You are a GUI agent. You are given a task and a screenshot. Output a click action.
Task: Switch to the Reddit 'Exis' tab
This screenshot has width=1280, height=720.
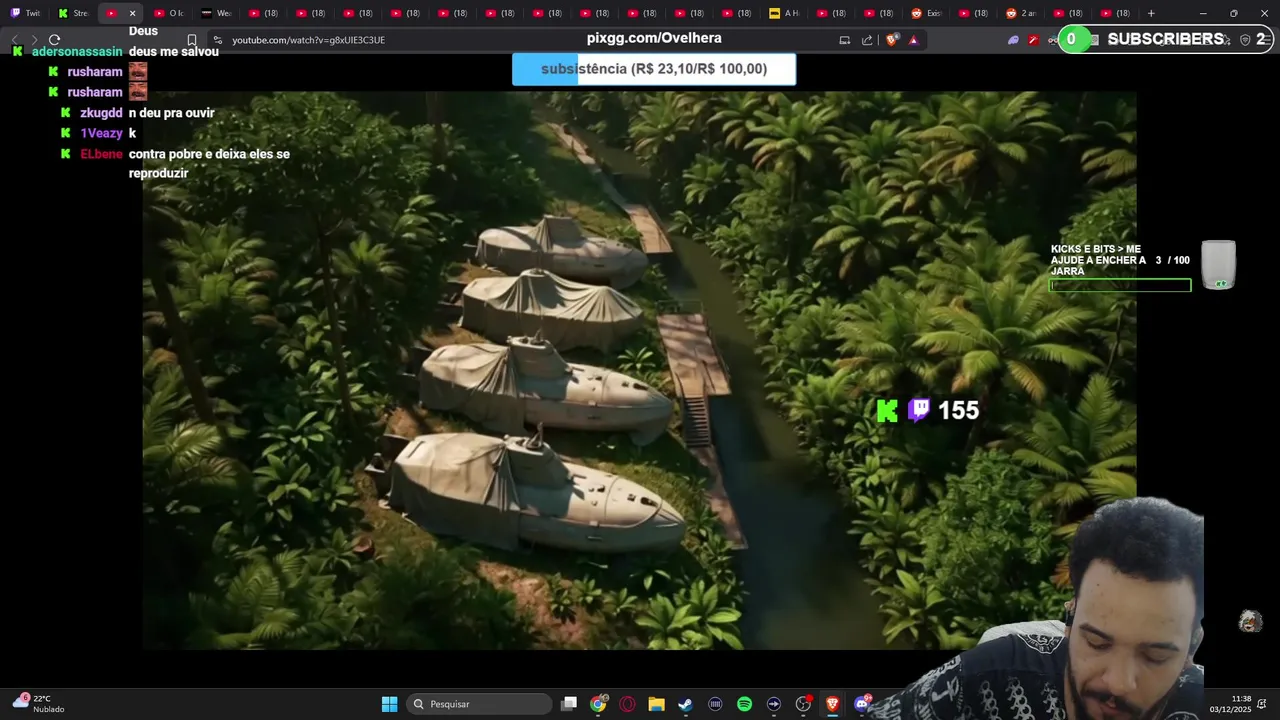tap(927, 13)
